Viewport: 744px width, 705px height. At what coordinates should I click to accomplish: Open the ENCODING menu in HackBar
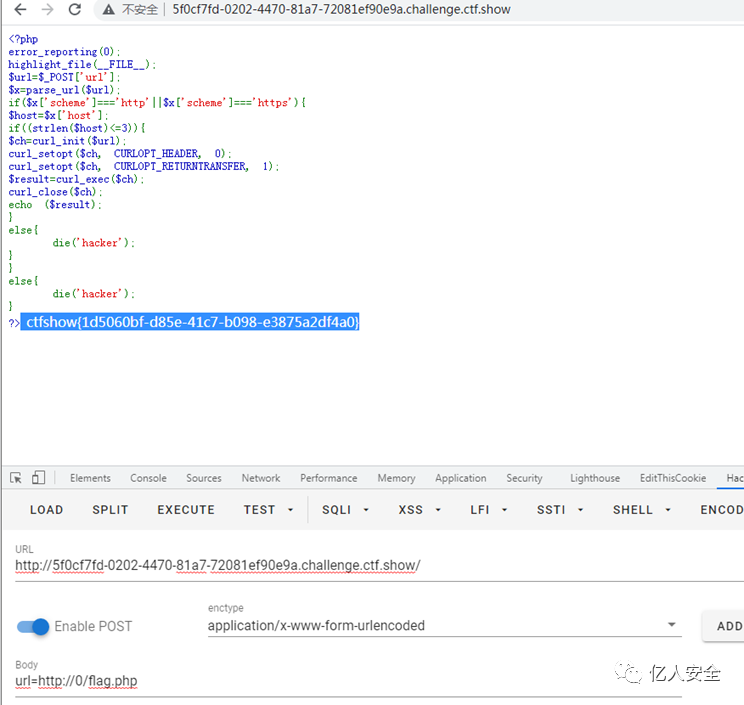click(x=722, y=510)
